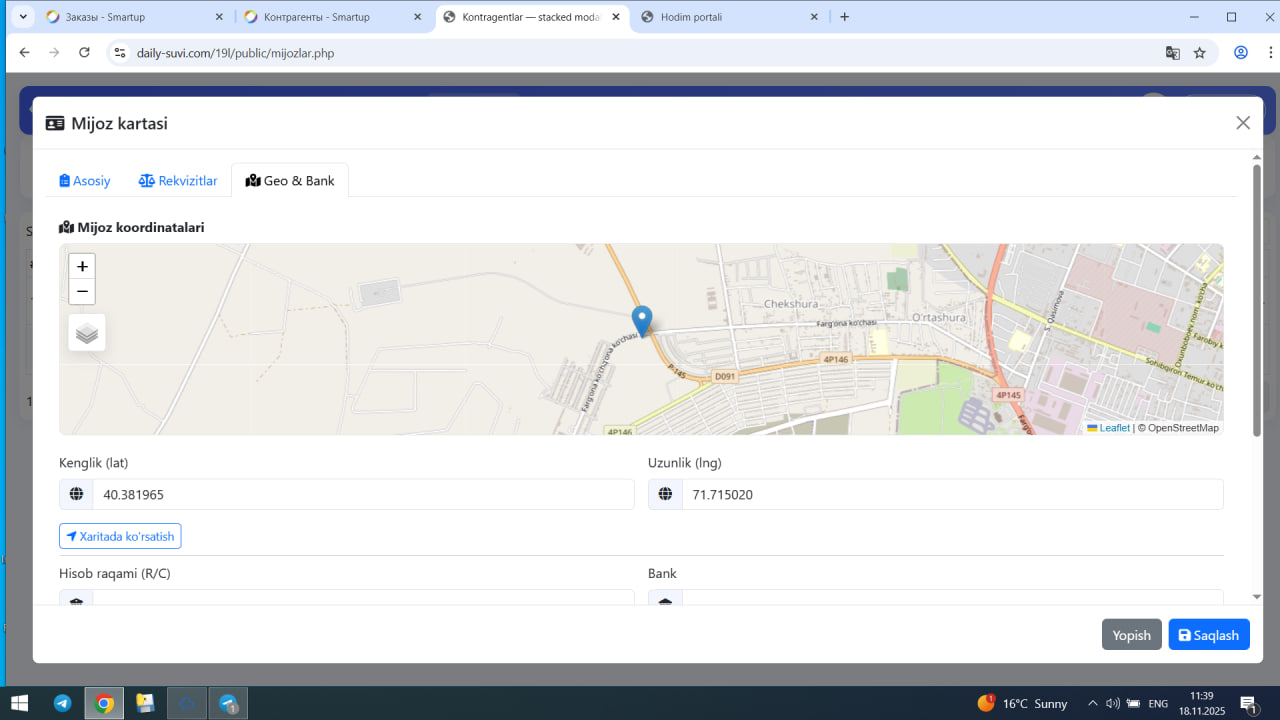The width and height of the screenshot is (1280, 720).
Task: Open the Chrome three-dot menu
Action: (x=1268, y=53)
